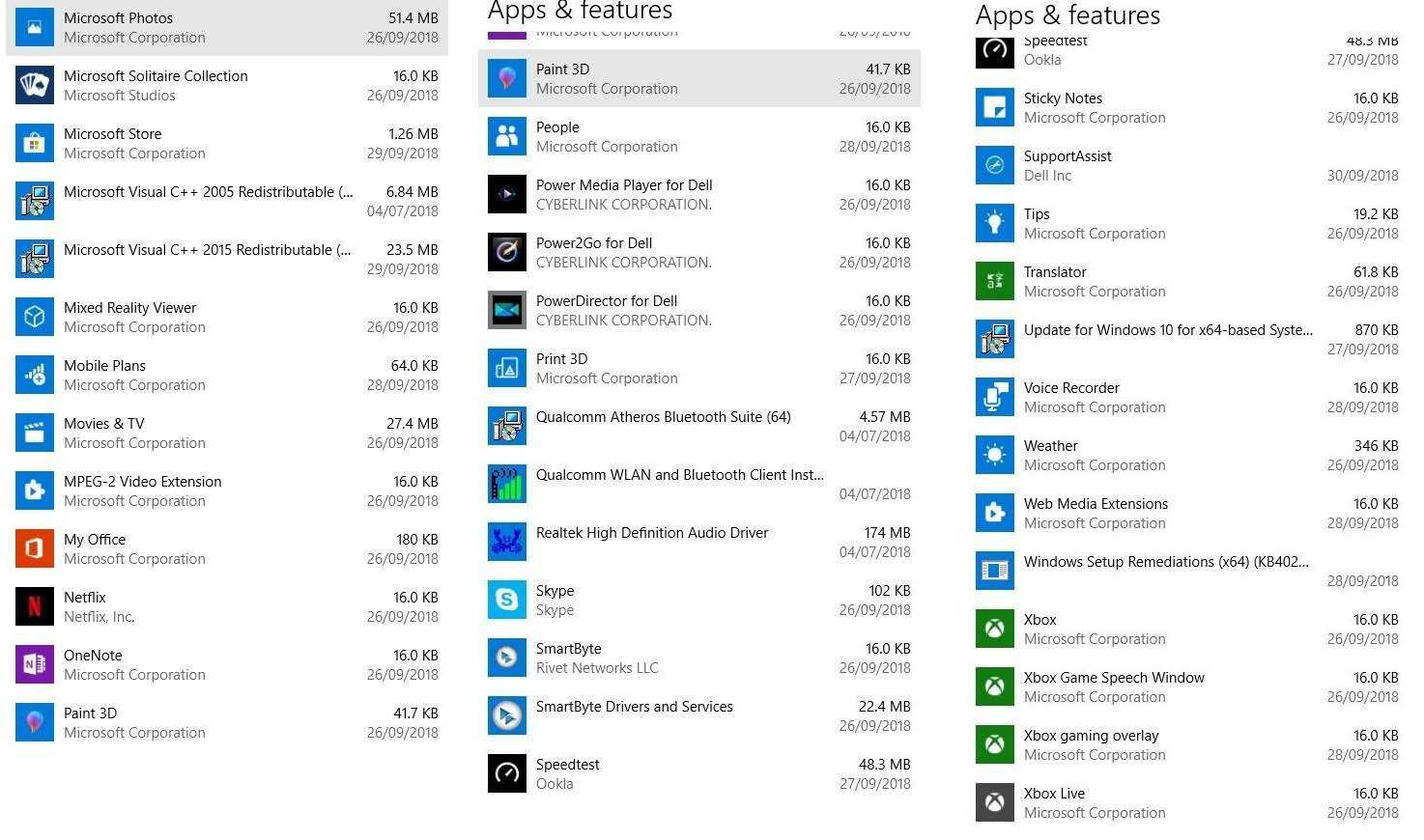Click the '102 KB' Skype size
Viewport: 1424px width, 840px height.
(890, 590)
